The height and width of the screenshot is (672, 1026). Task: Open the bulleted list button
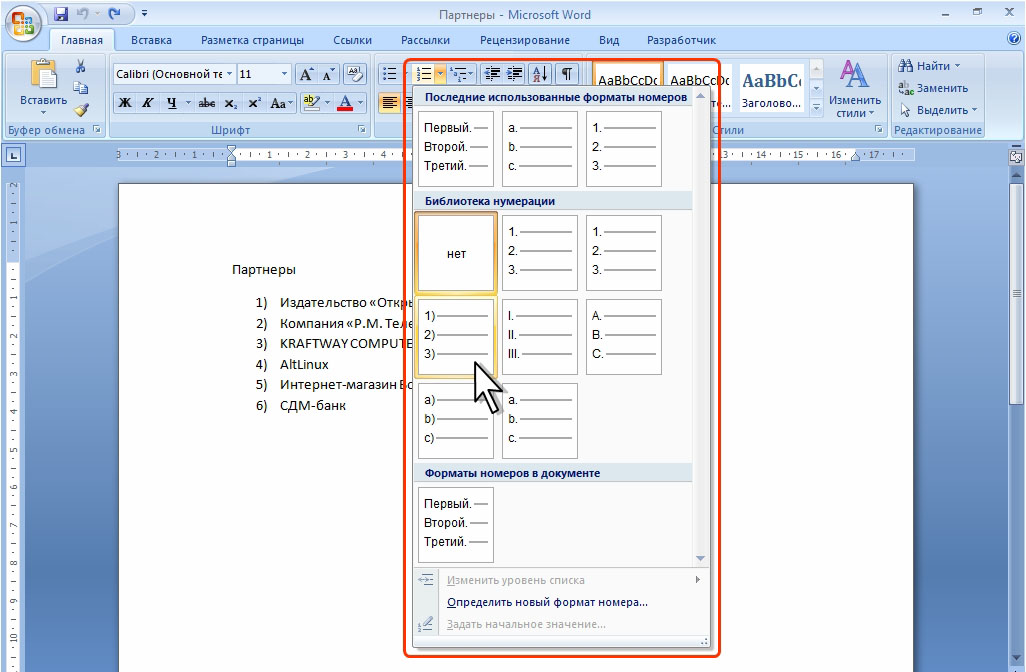pyautogui.click(x=389, y=74)
